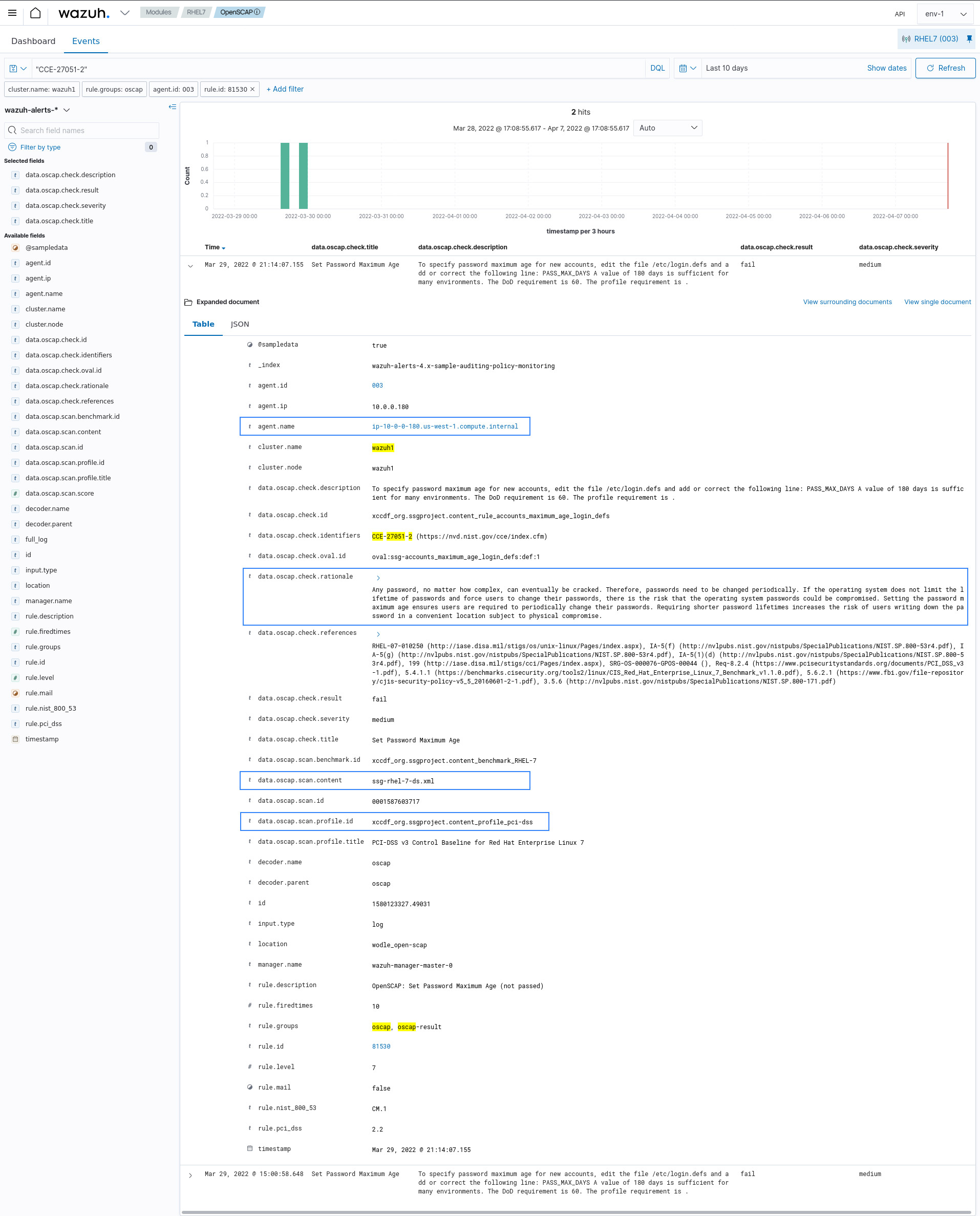Expand the 15:00:58.648 event row
The image size is (980, 1216).
[x=190, y=1176]
